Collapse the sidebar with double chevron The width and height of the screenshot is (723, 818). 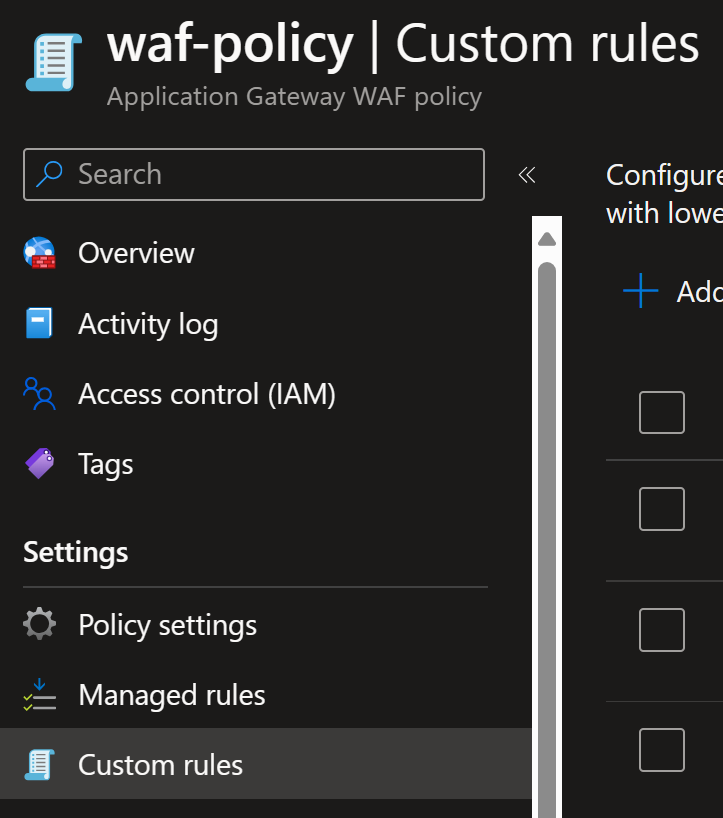[527, 176]
